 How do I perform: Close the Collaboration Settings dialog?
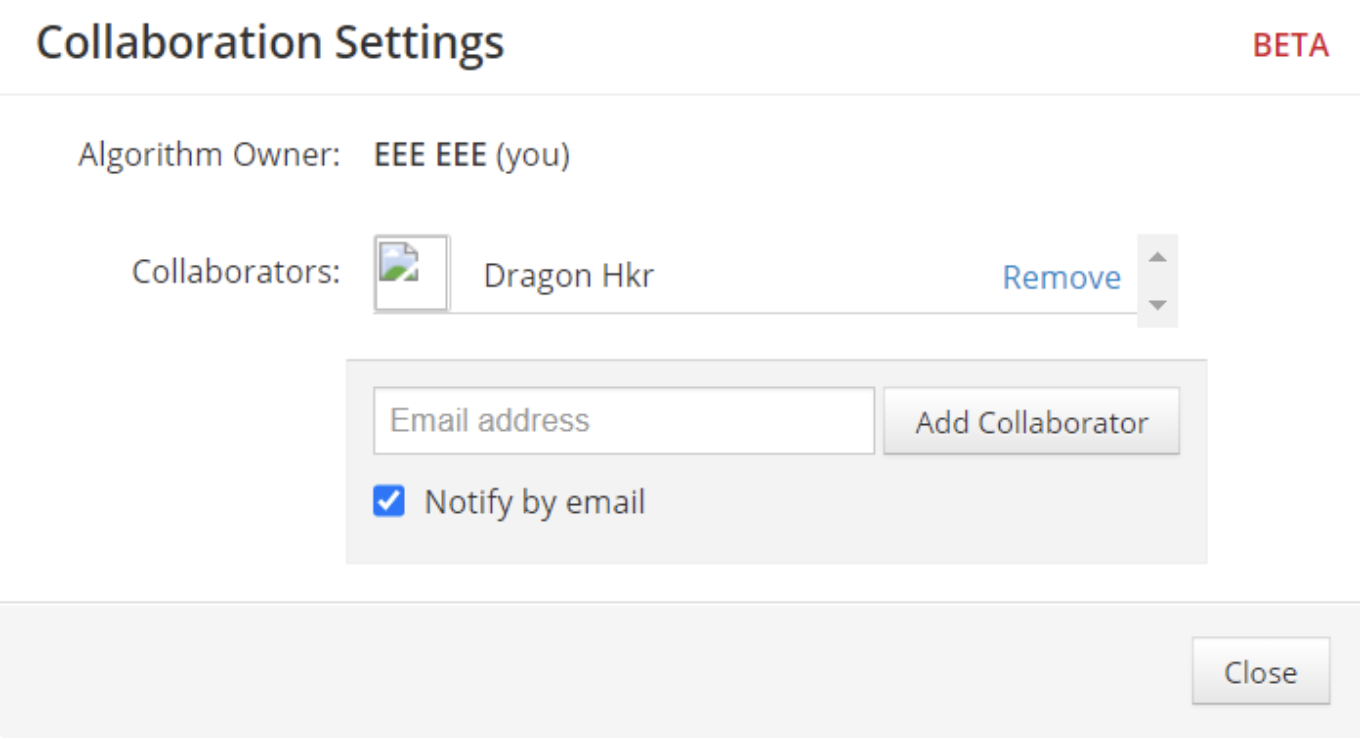tap(1260, 671)
